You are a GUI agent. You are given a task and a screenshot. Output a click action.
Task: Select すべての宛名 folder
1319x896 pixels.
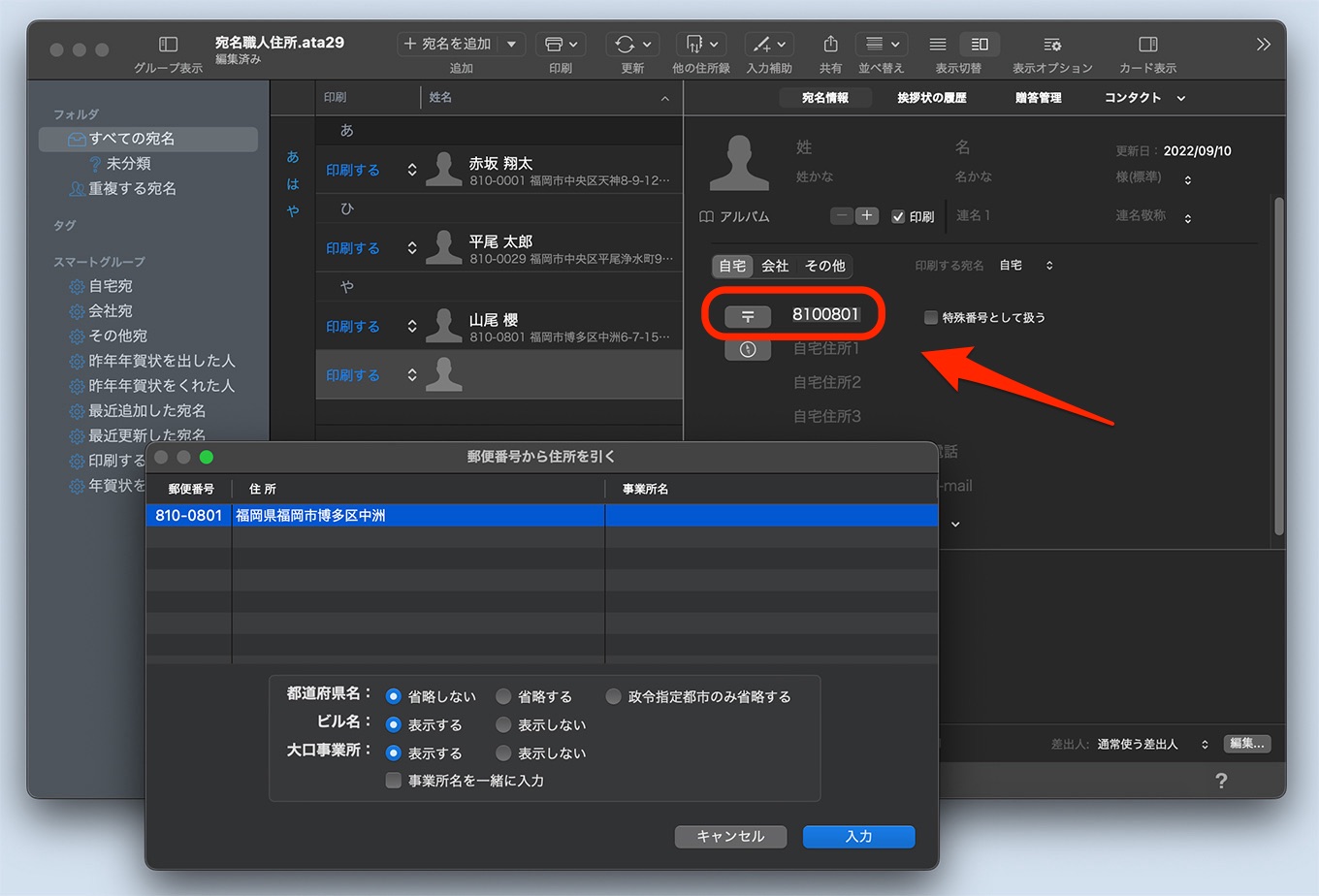(148, 139)
